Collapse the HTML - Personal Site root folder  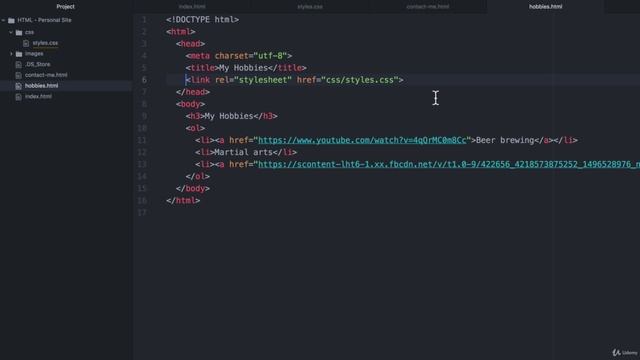[x=4, y=20]
